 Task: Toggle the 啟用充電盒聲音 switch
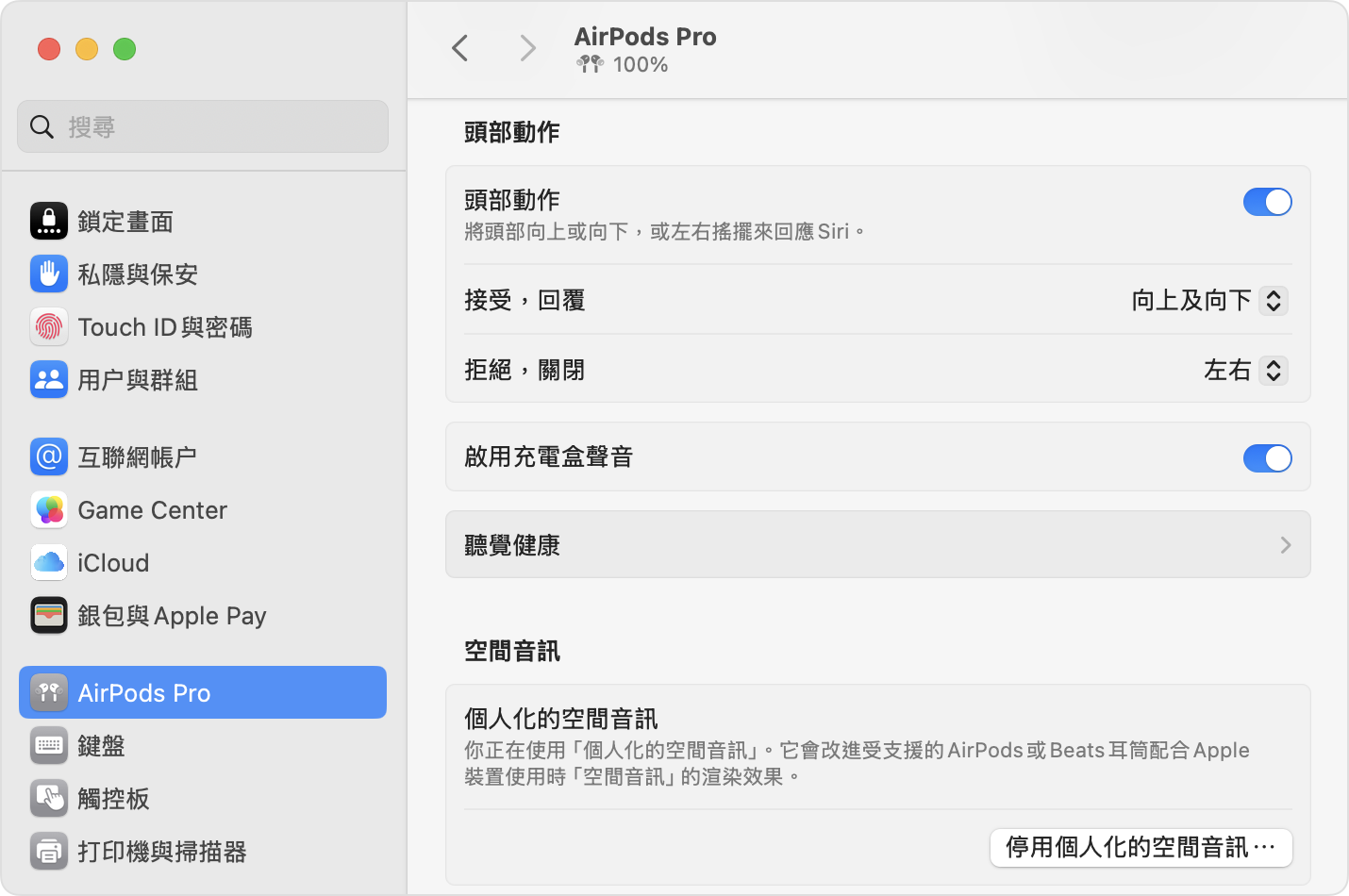click(x=1267, y=458)
